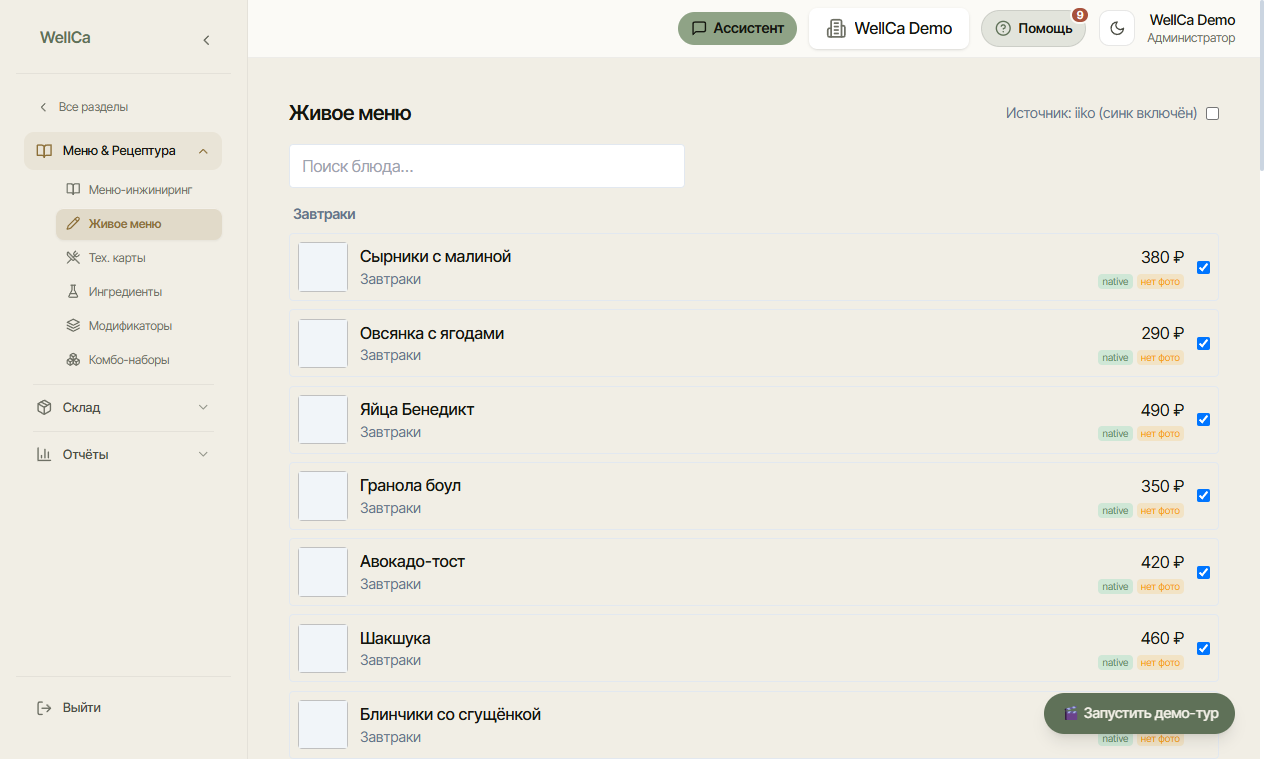Click the bar chart icon beside Отчёты
The height and width of the screenshot is (759, 1264).
click(44, 455)
